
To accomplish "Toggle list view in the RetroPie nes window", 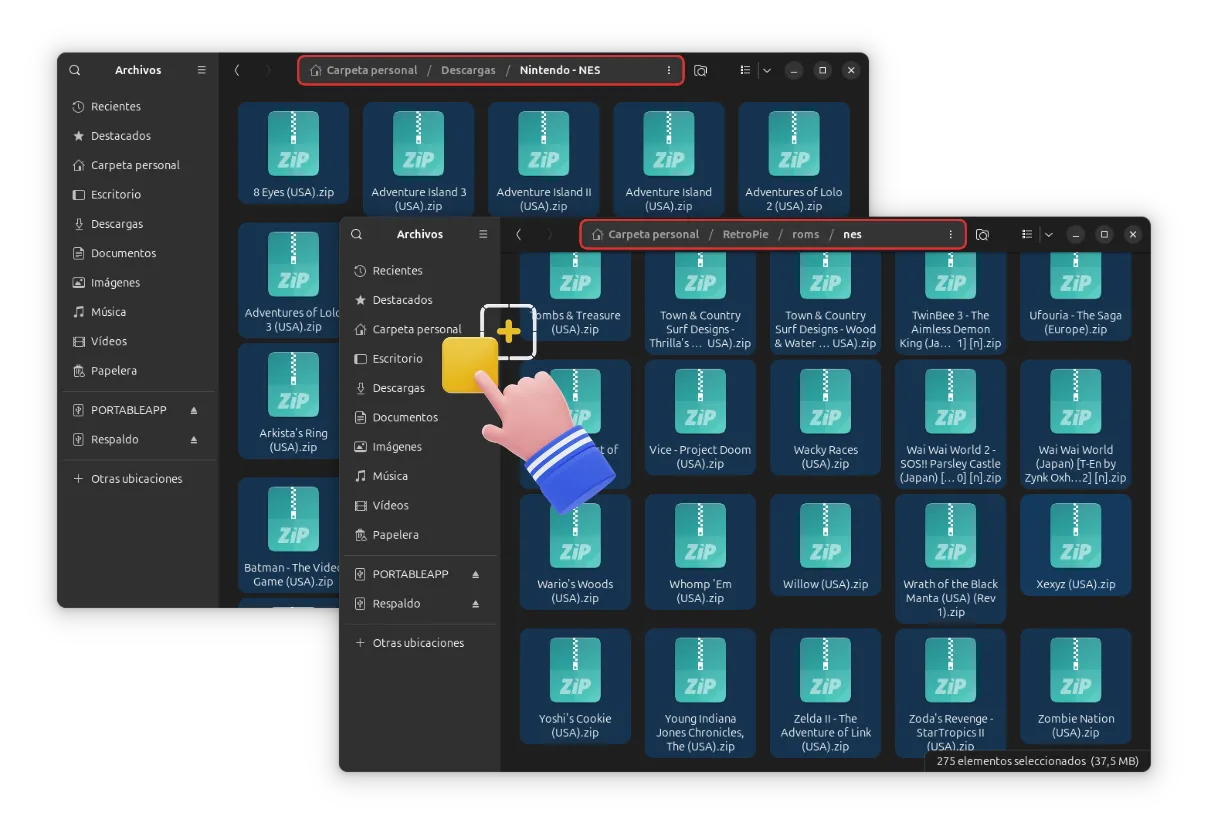I will pos(1027,235).
